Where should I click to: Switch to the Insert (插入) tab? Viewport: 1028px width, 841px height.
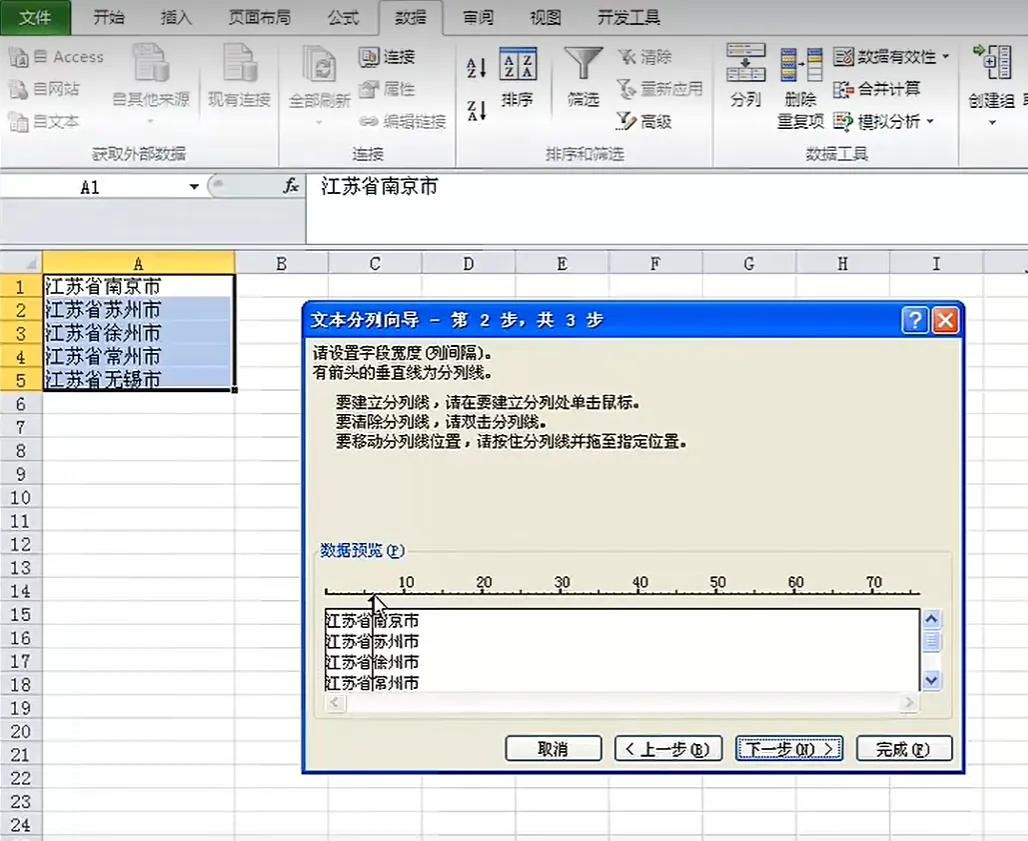(176, 18)
